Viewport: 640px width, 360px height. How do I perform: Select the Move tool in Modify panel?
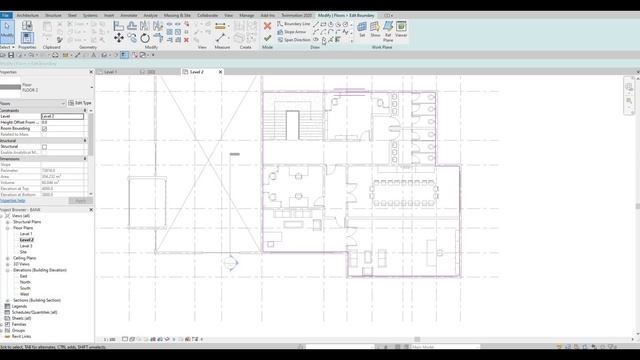coord(119,38)
